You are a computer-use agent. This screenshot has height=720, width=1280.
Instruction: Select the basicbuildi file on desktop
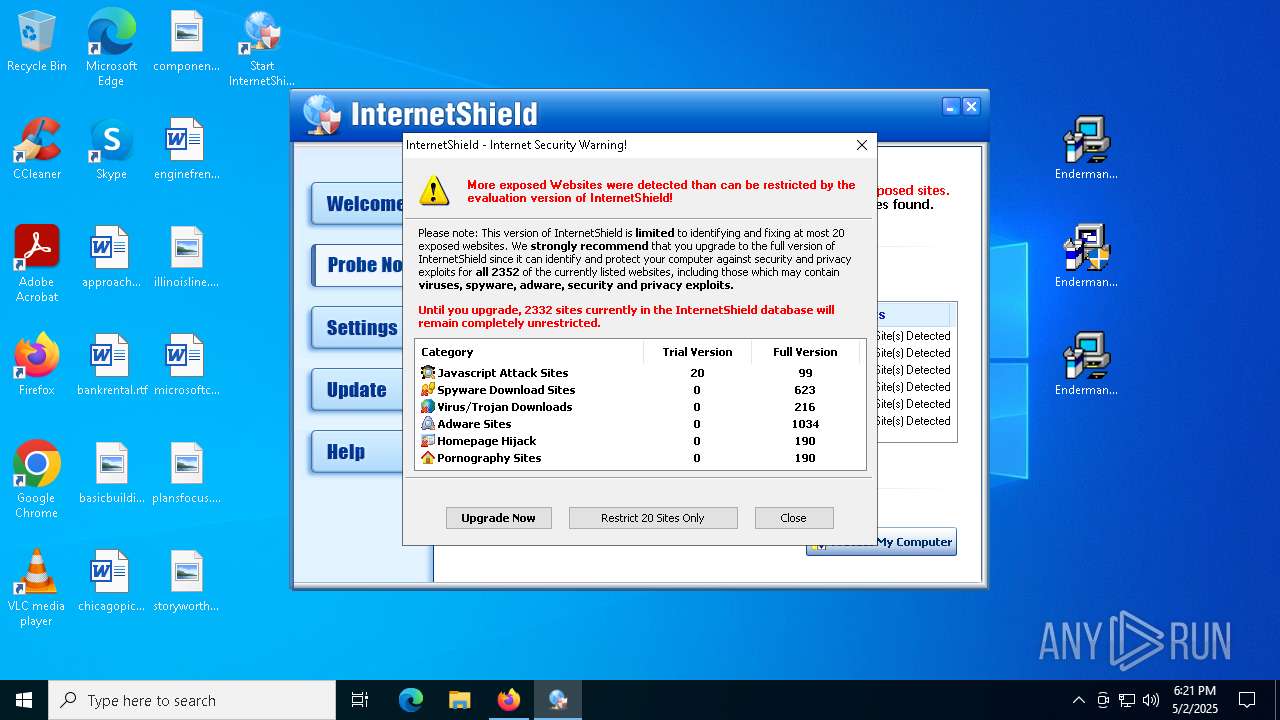pos(111,474)
